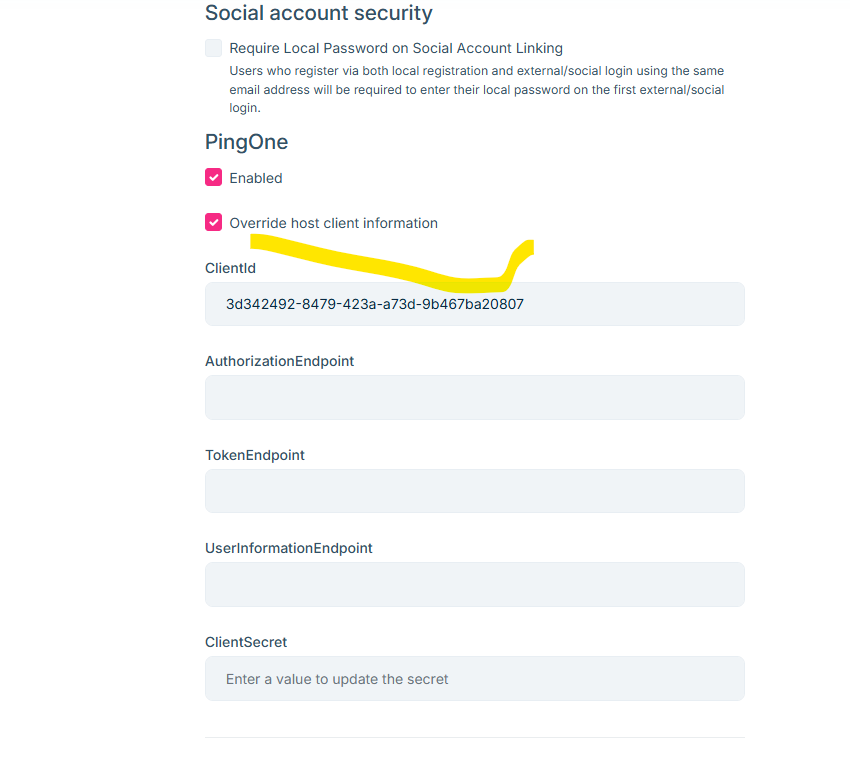Click the UserInformationEndpoint field label
The height and width of the screenshot is (766, 850).
tap(288, 549)
